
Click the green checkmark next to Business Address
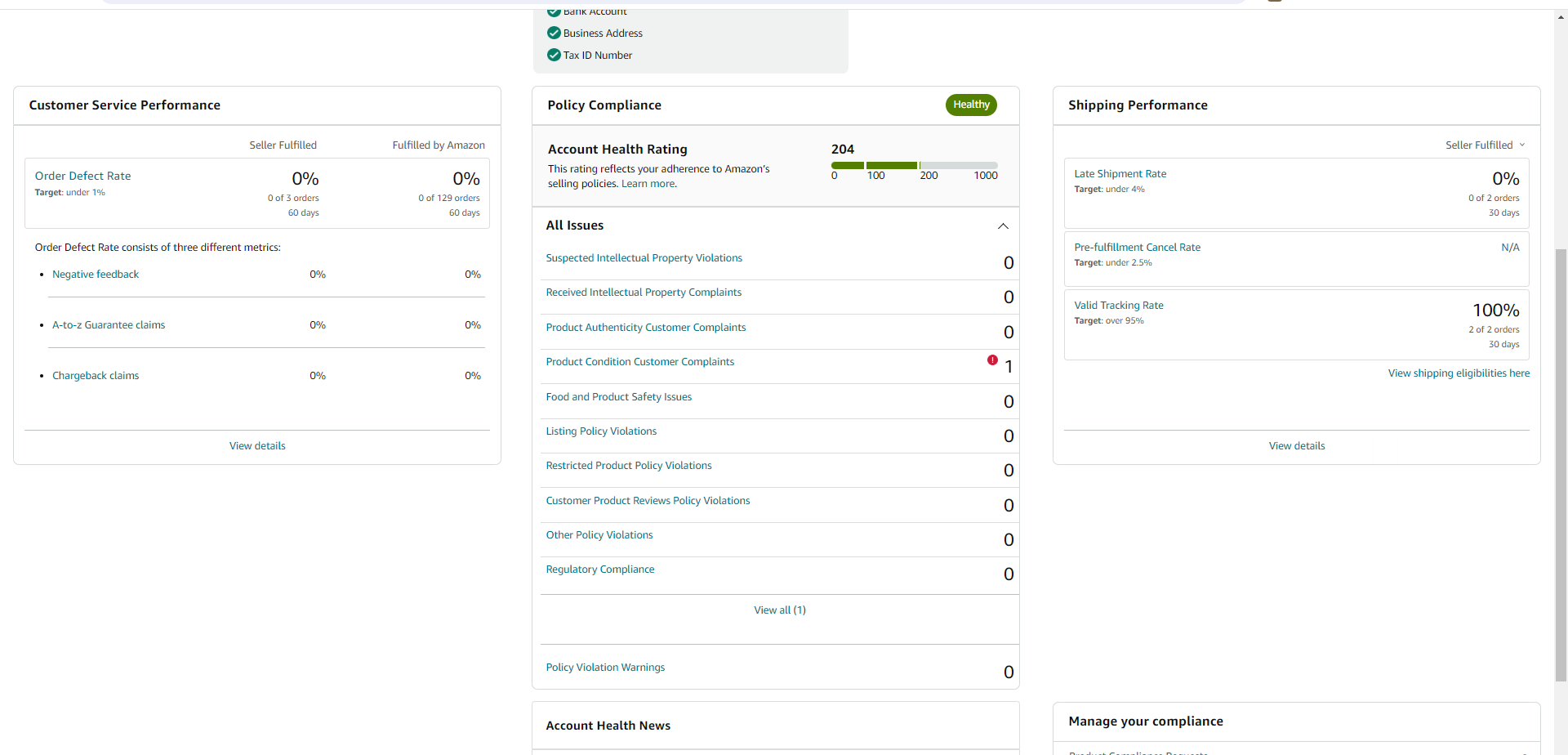pyautogui.click(x=554, y=33)
